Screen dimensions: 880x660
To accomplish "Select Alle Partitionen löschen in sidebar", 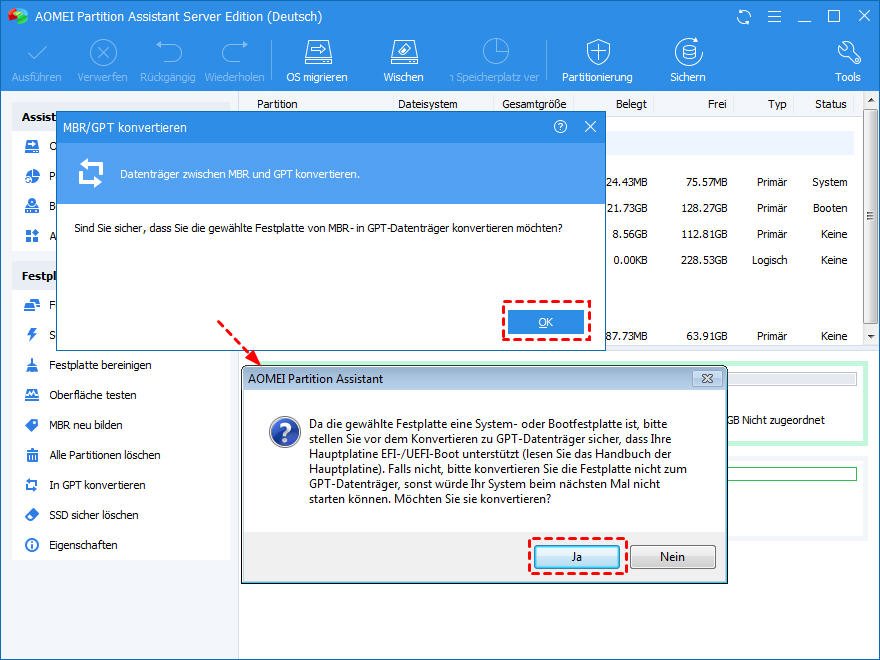I will [x=104, y=455].
